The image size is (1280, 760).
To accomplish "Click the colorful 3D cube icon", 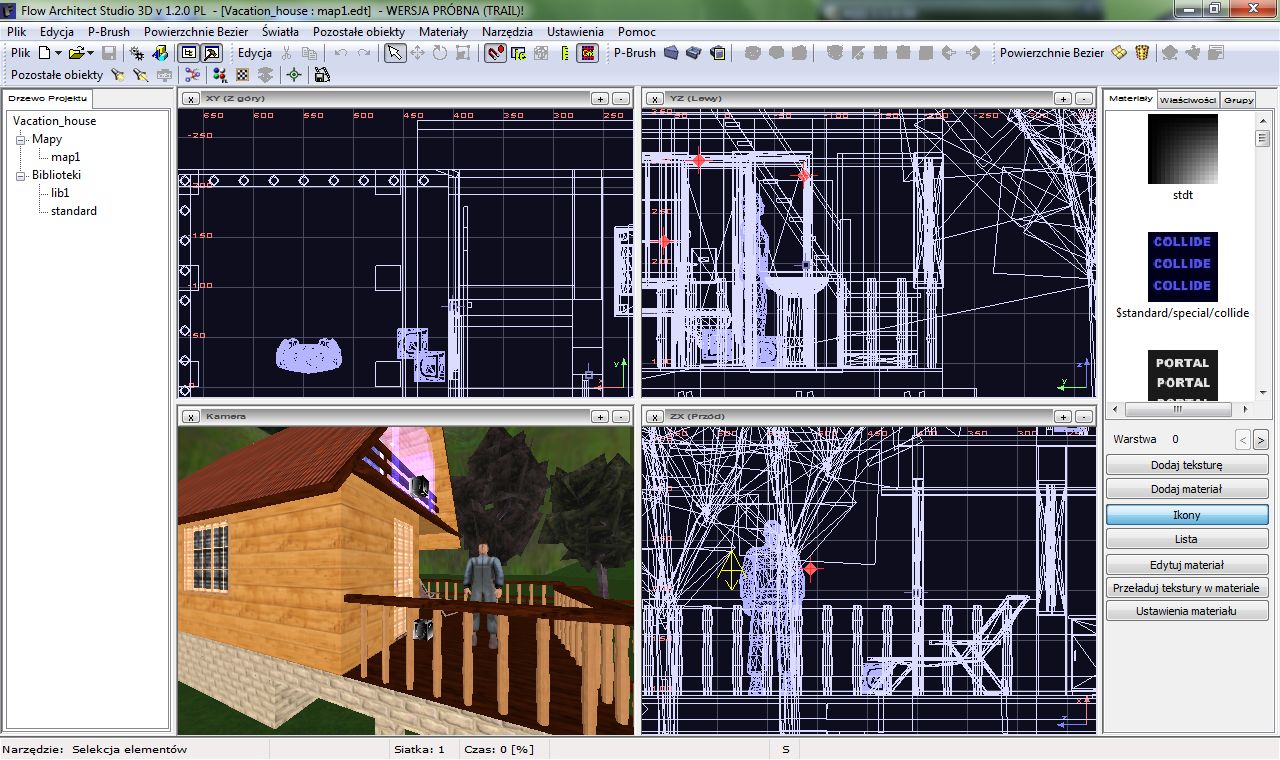I will tap(160, 53).
